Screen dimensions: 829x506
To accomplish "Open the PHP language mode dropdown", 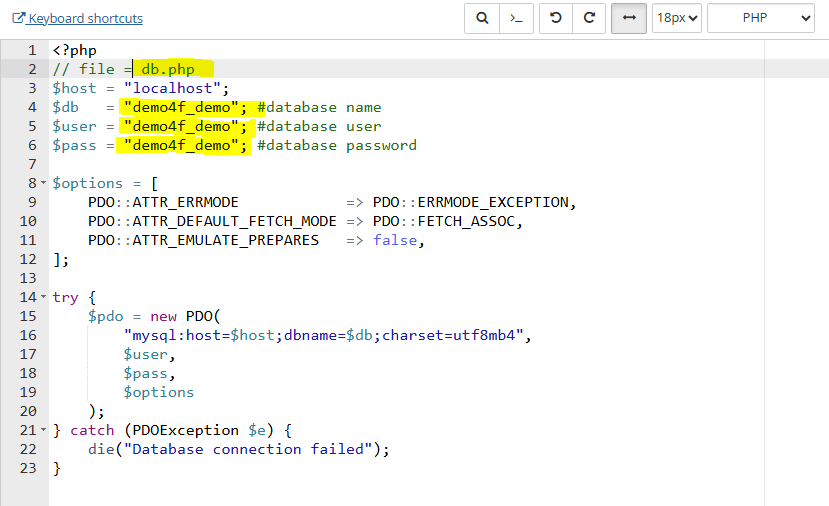I will (760, 18).
